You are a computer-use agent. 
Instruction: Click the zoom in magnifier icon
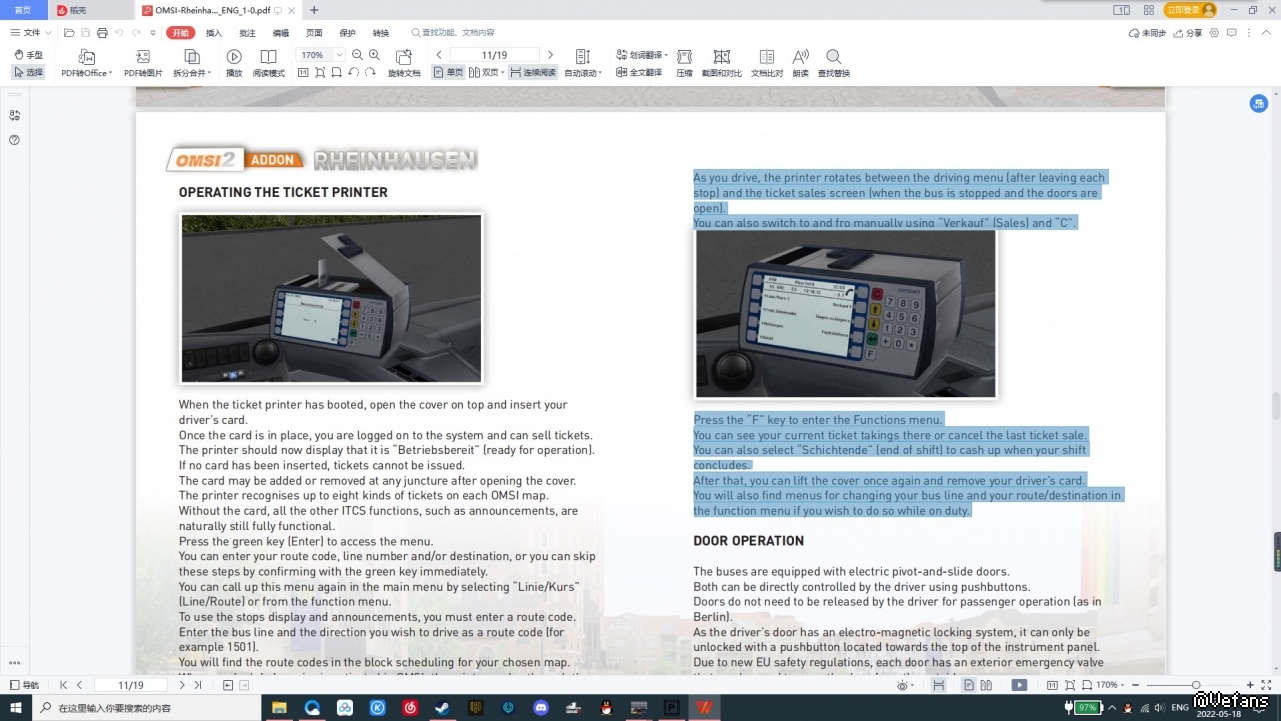[x=374, y=55]
